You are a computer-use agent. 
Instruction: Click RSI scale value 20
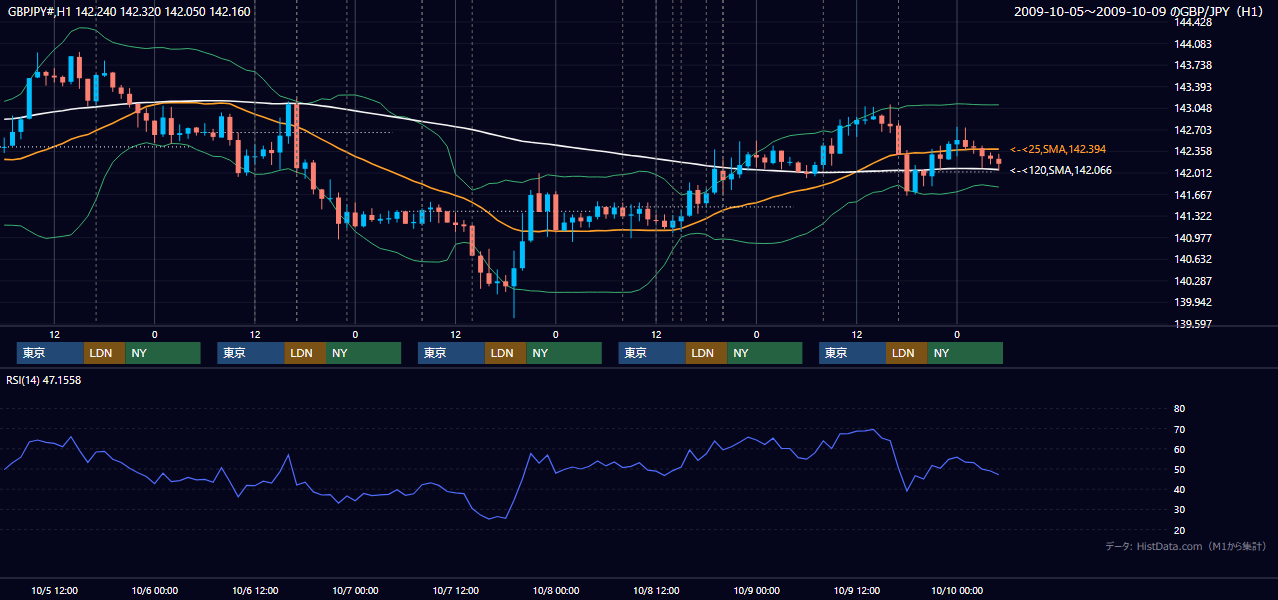tap(1179, 530)
